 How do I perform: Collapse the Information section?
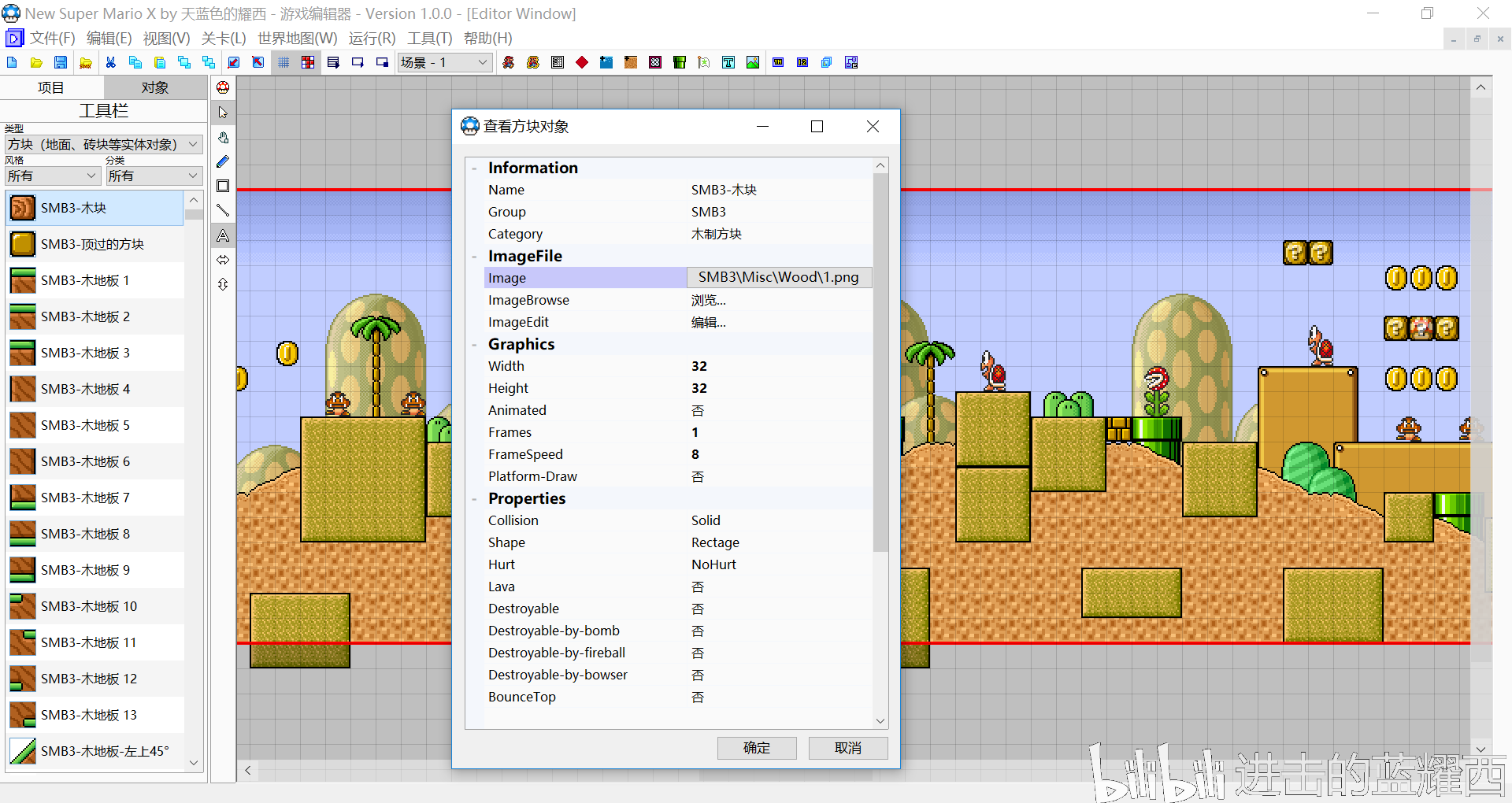pos(475,168)
